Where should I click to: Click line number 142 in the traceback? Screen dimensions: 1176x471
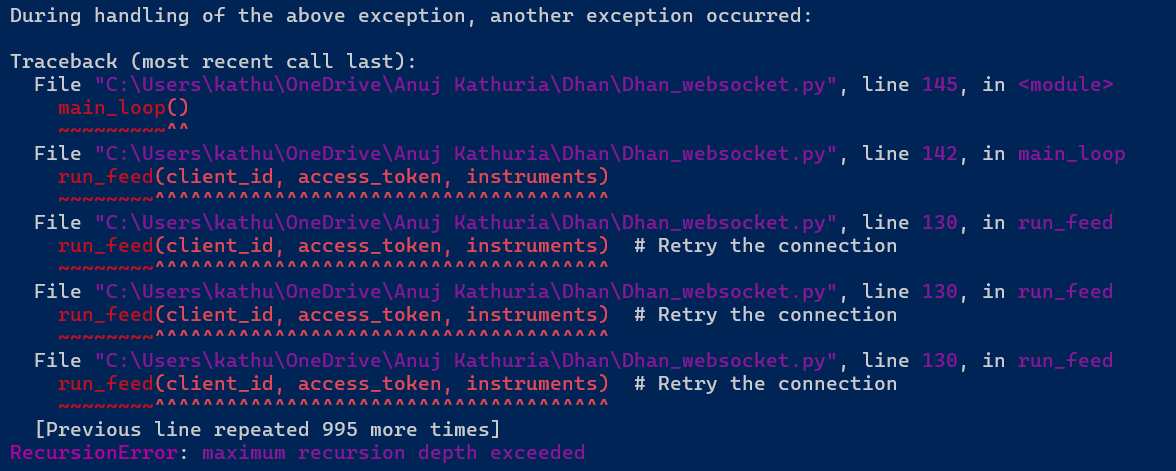point(940,154)
